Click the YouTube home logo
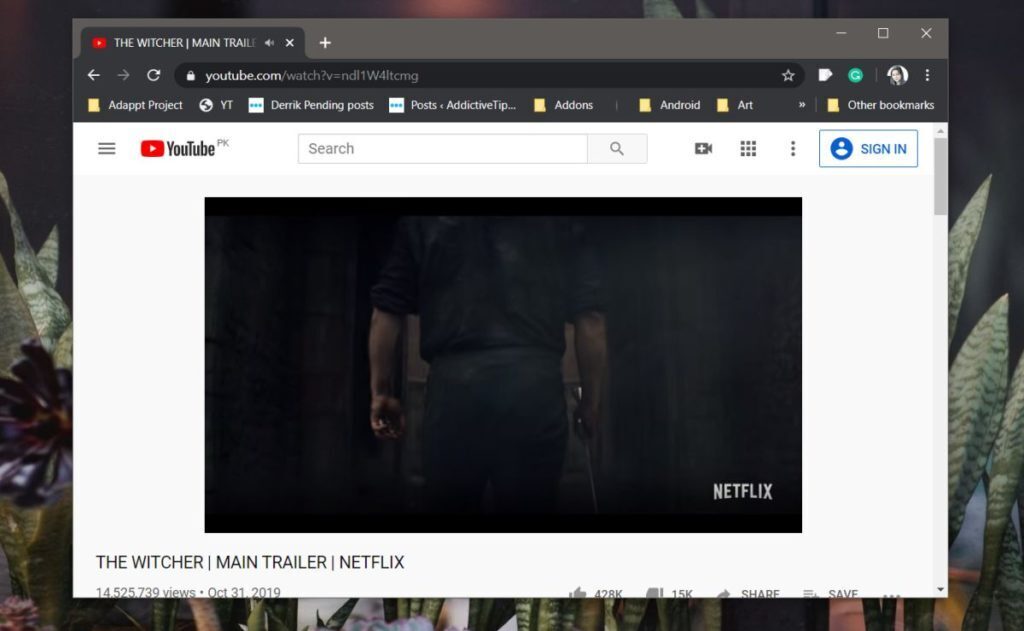The height and width of the screenshot is (631, 1024). coord(180,148)
